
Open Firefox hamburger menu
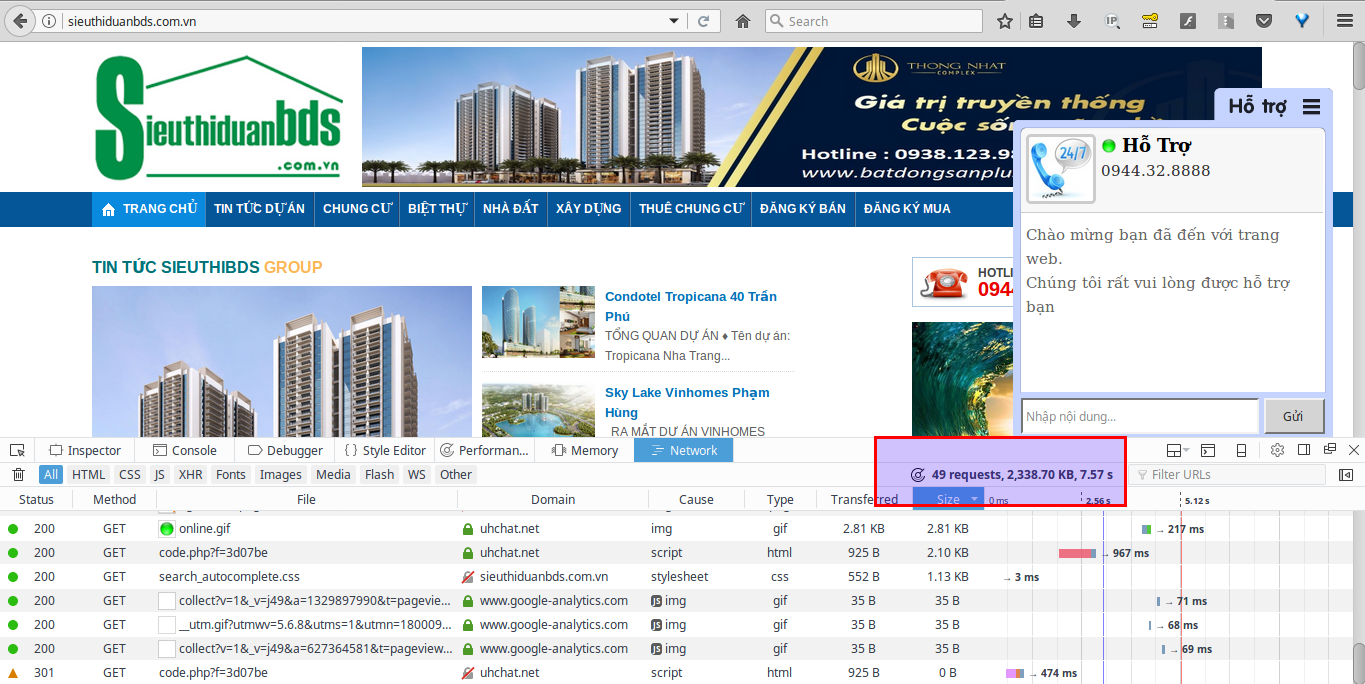pos(1343,21)
